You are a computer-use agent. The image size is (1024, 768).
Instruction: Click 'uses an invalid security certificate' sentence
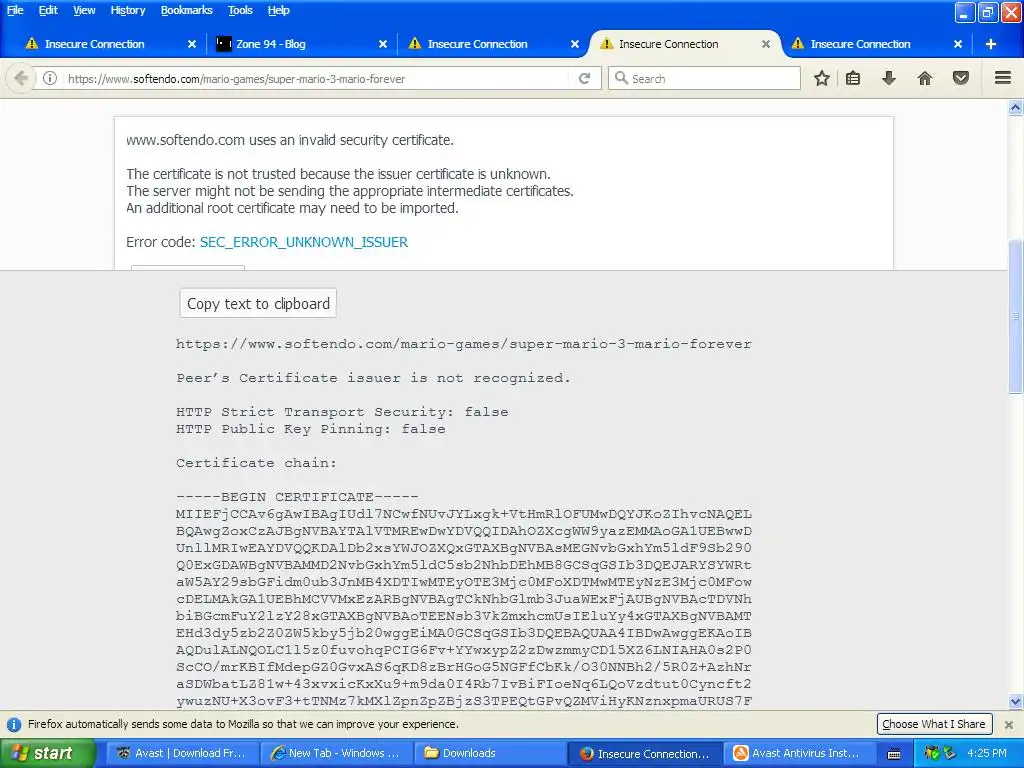(289, 140)
